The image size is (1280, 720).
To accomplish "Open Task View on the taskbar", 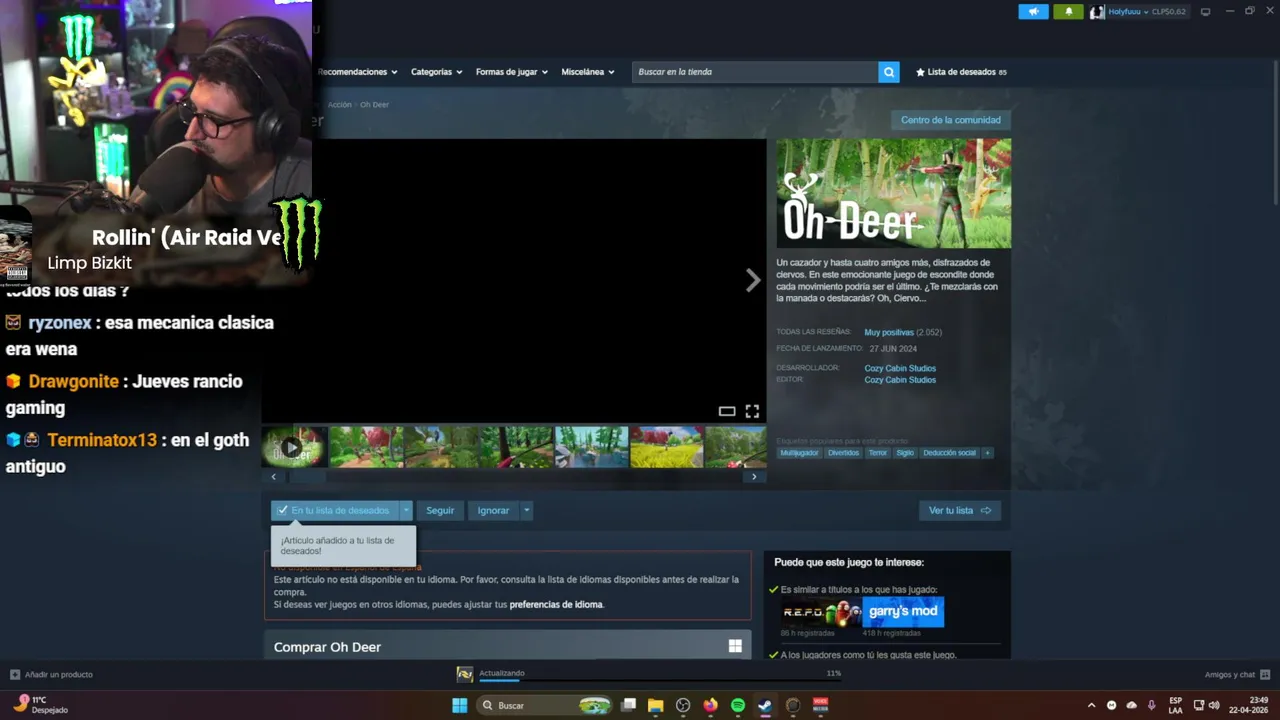I will tap(628, 705).
